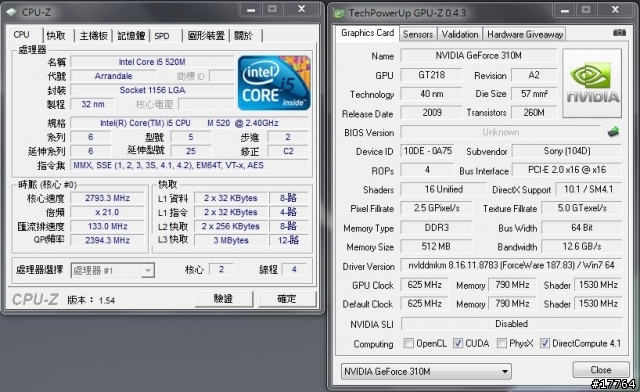The image size is (640, 392).
Task: Click the Close button in GPU-Z
Action: (x=601, y=370)
